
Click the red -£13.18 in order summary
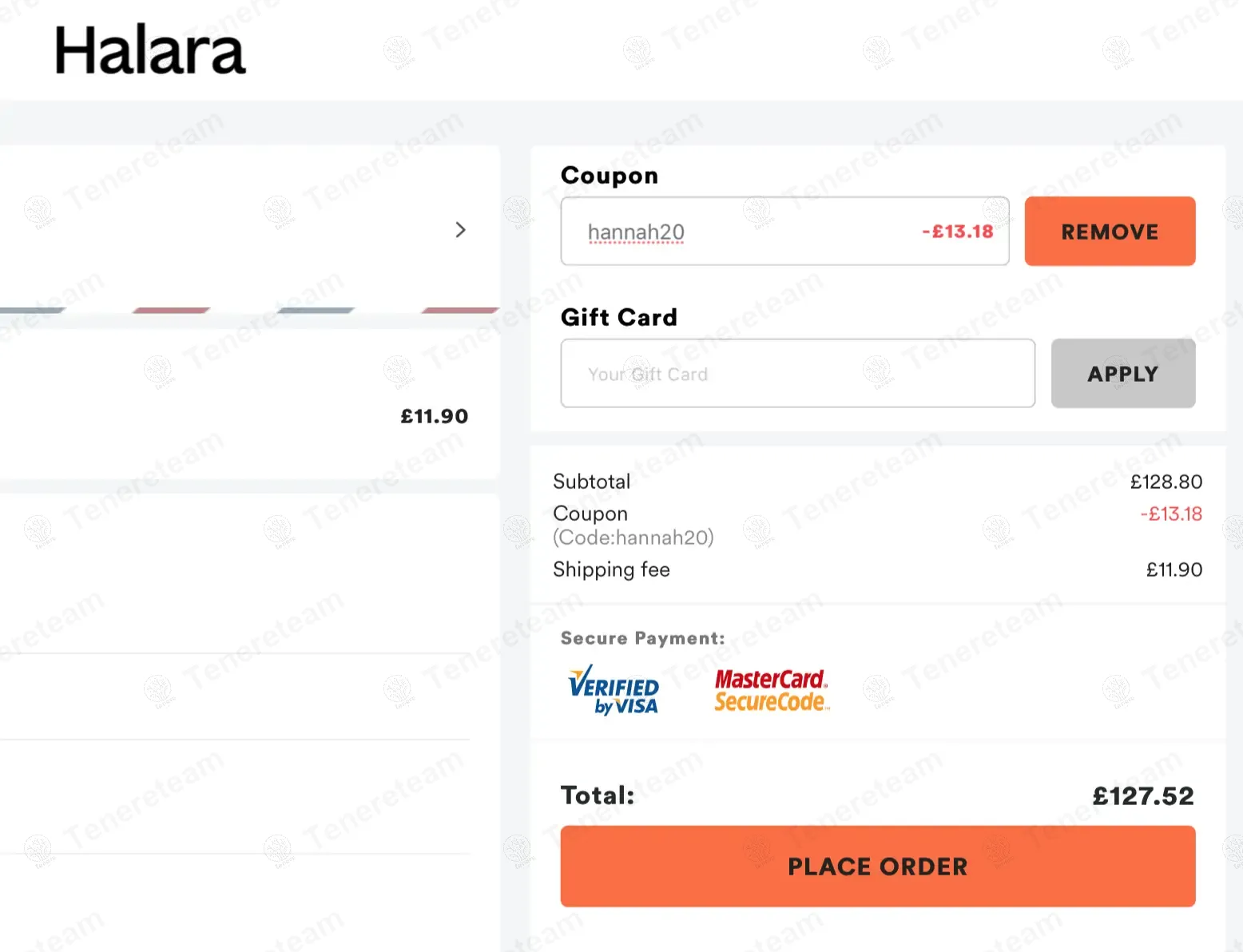click(1170, 514)
